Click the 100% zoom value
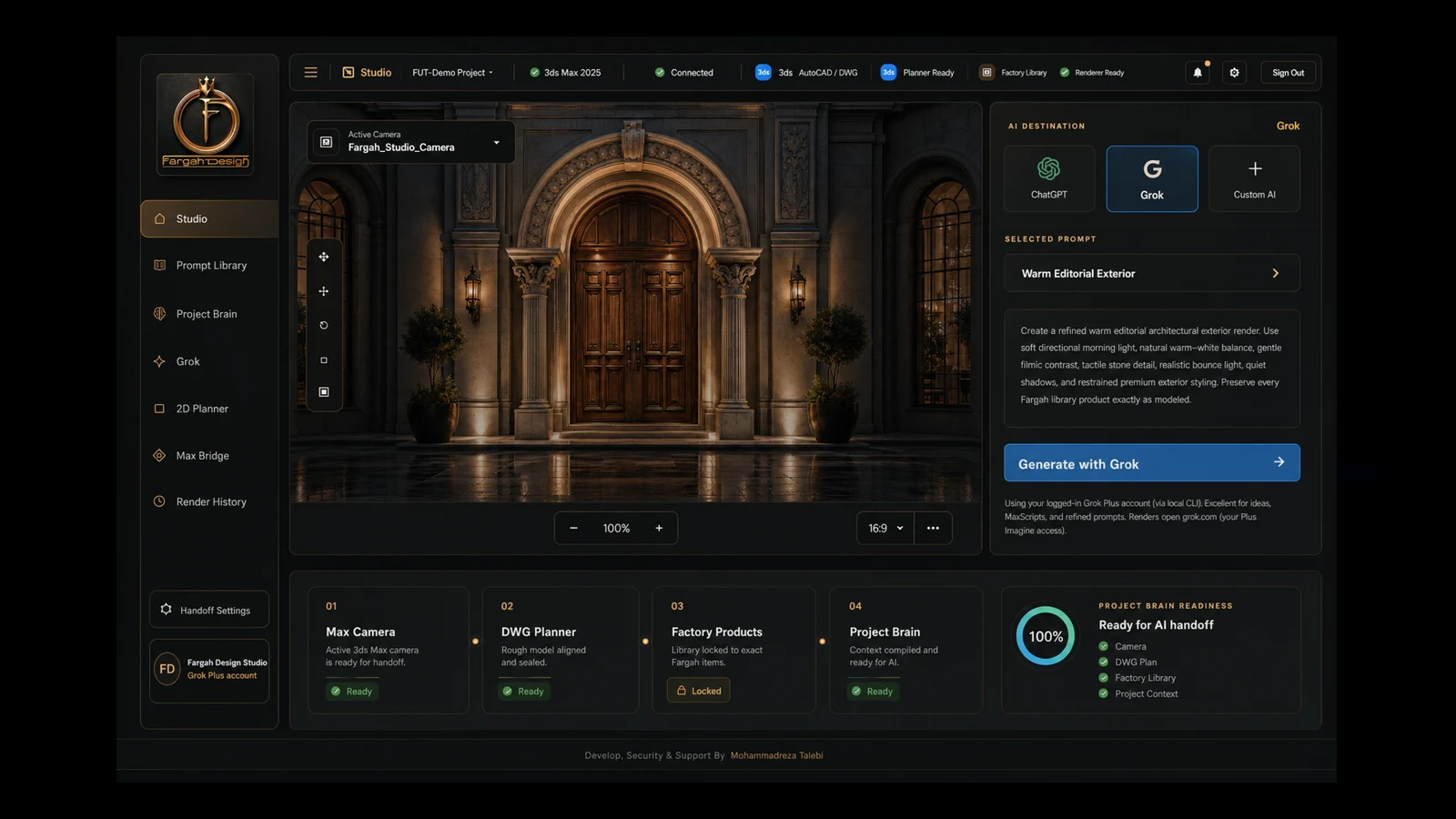Image resolution: width=1456 pixels, height=819 pixels. (616, 529)
